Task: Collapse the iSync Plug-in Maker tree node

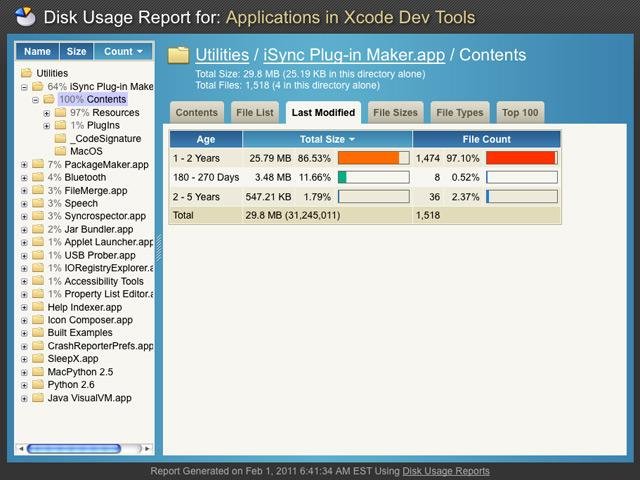Action: [24, 87]
